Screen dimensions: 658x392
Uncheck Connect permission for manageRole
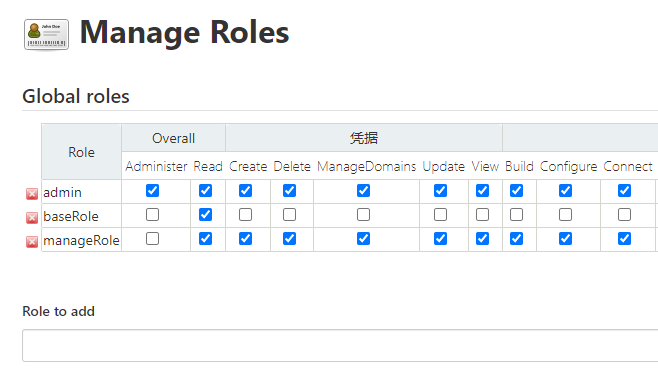click(x=624, y=238)
